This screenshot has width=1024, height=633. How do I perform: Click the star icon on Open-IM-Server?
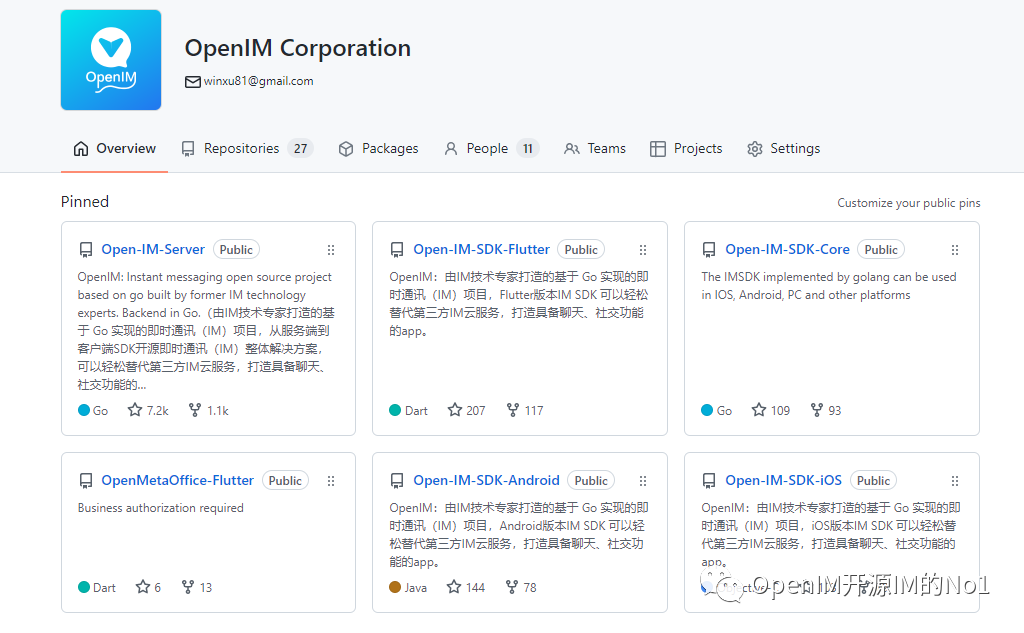(135, 410)
